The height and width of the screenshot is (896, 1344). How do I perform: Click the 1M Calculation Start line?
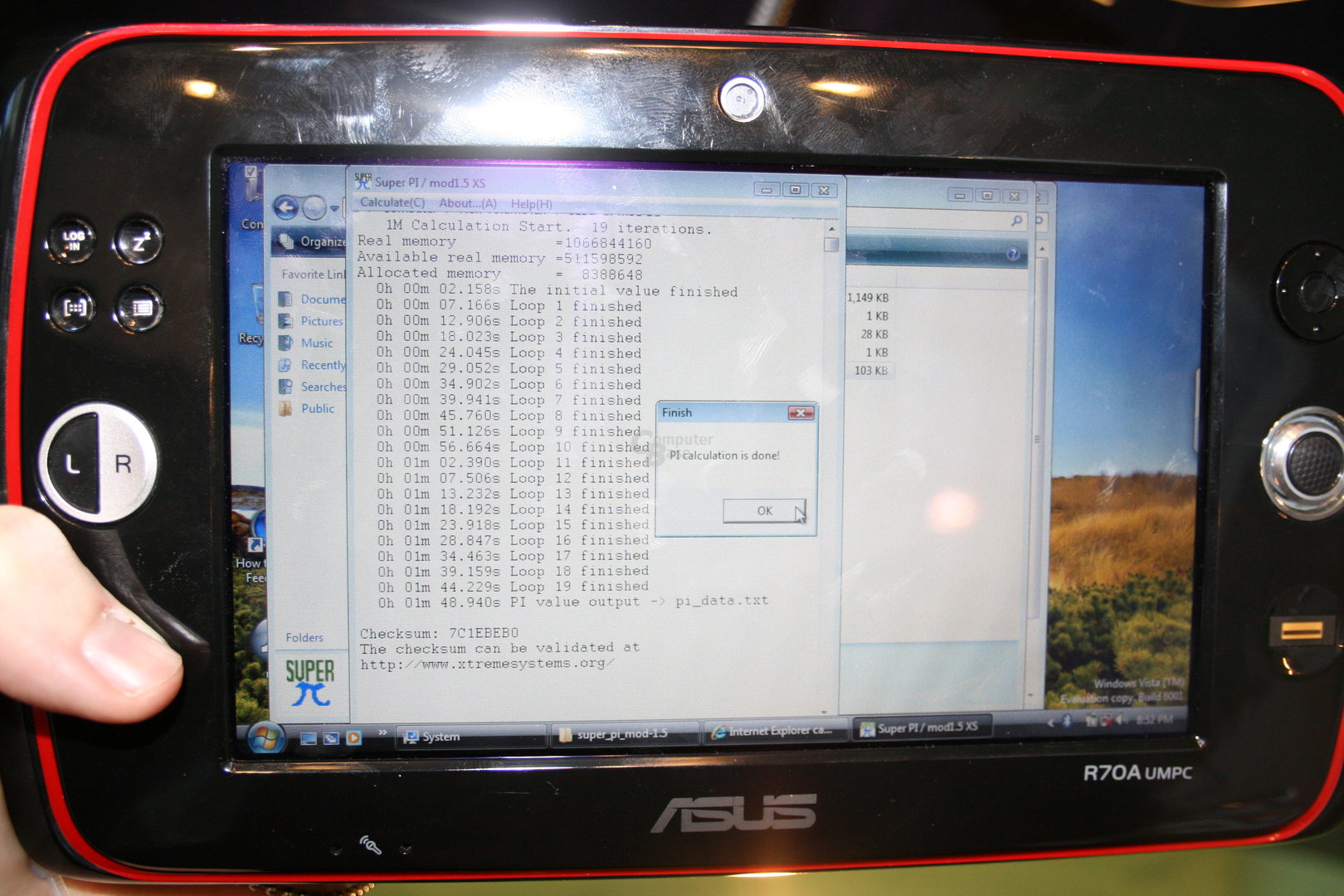(548, 226)
